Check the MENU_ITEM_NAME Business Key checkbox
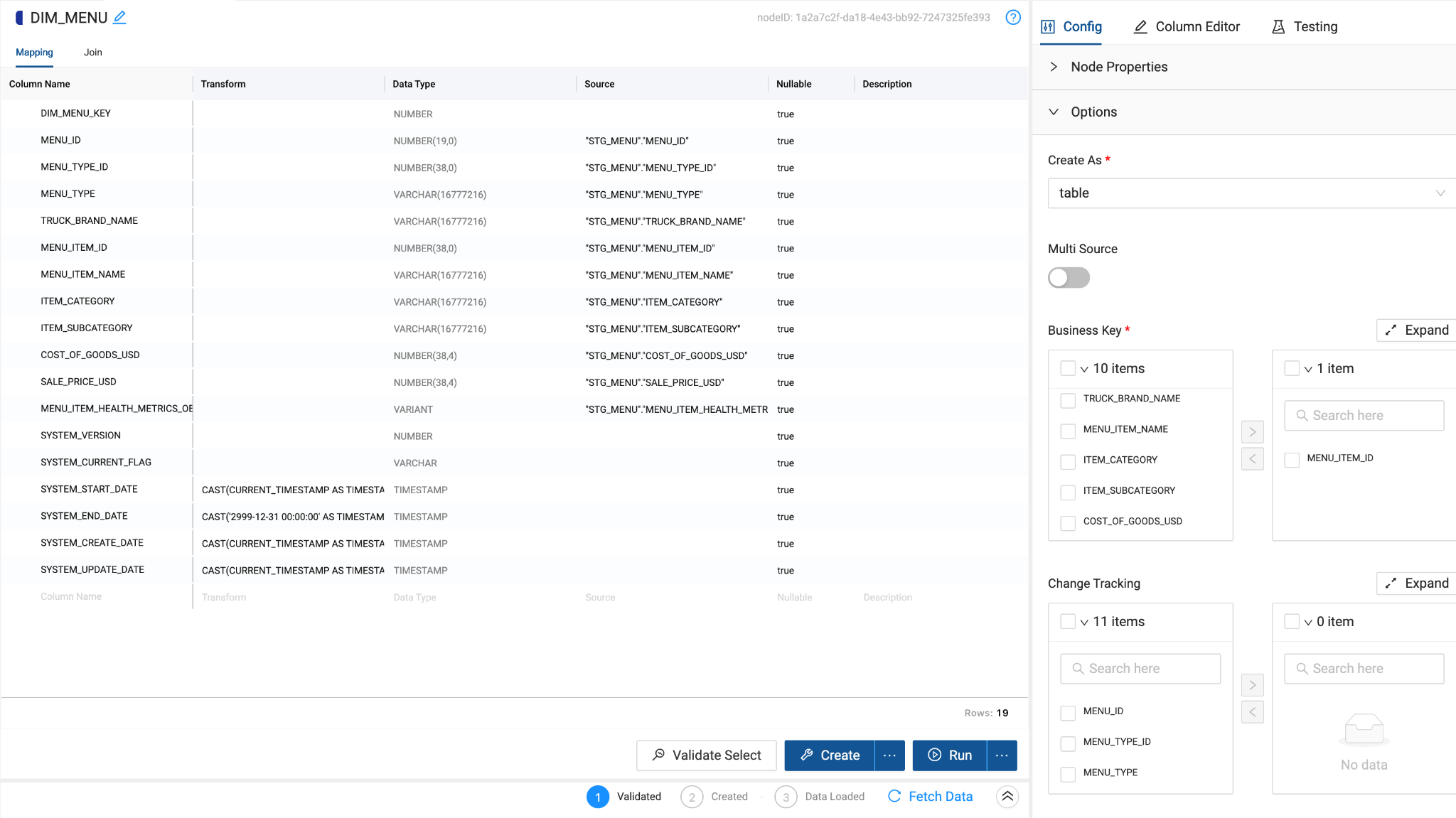This screenshot has width=1456, height=818. [1068, 431]
